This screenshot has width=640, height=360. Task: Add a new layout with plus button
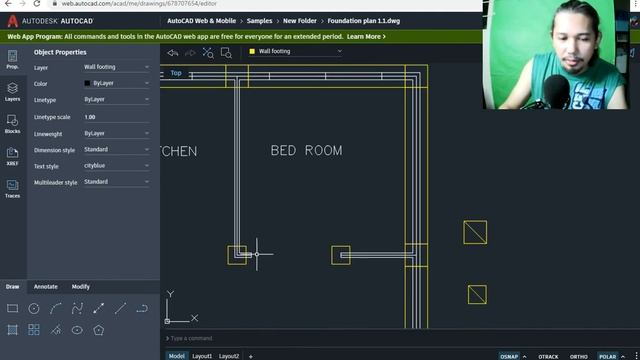tap(251, 356)
